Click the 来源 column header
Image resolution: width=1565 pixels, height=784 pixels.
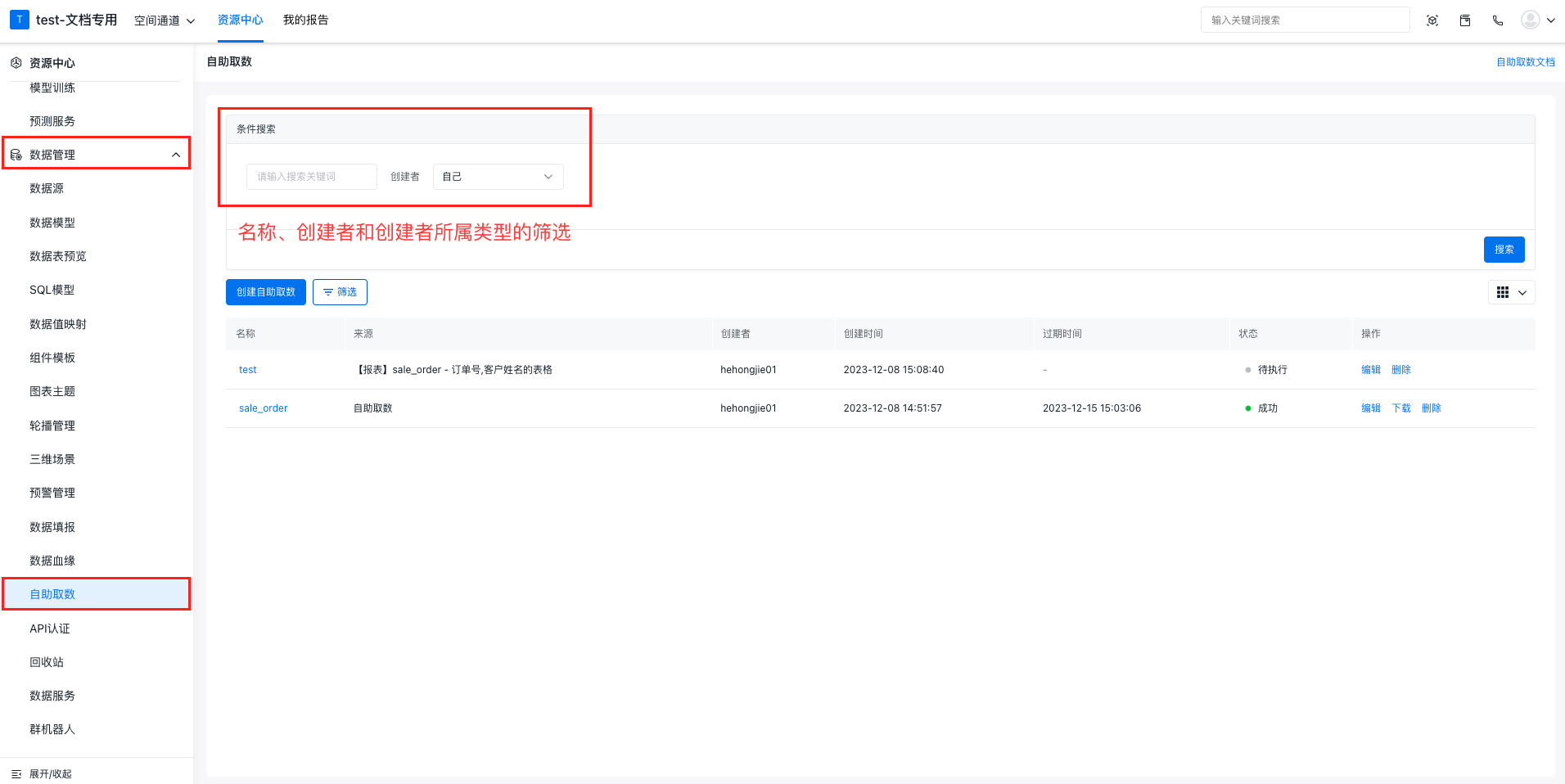click(363, 334)
